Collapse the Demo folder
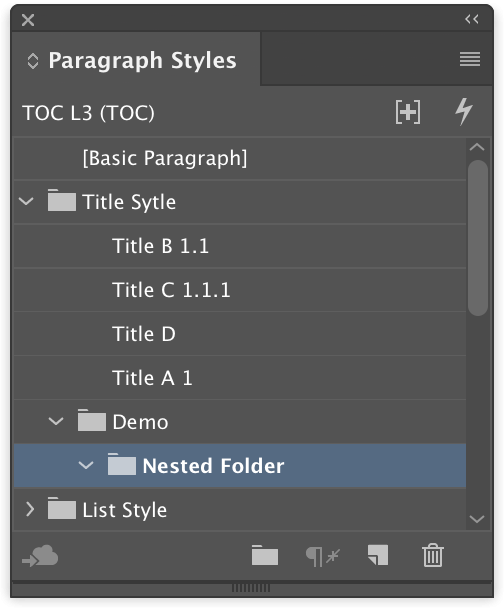 [x=56, y=422]
